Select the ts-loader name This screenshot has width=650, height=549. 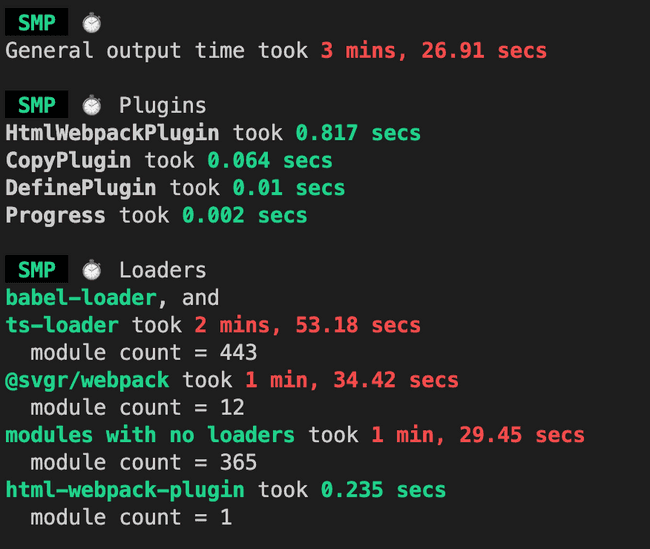pos(62,325)
